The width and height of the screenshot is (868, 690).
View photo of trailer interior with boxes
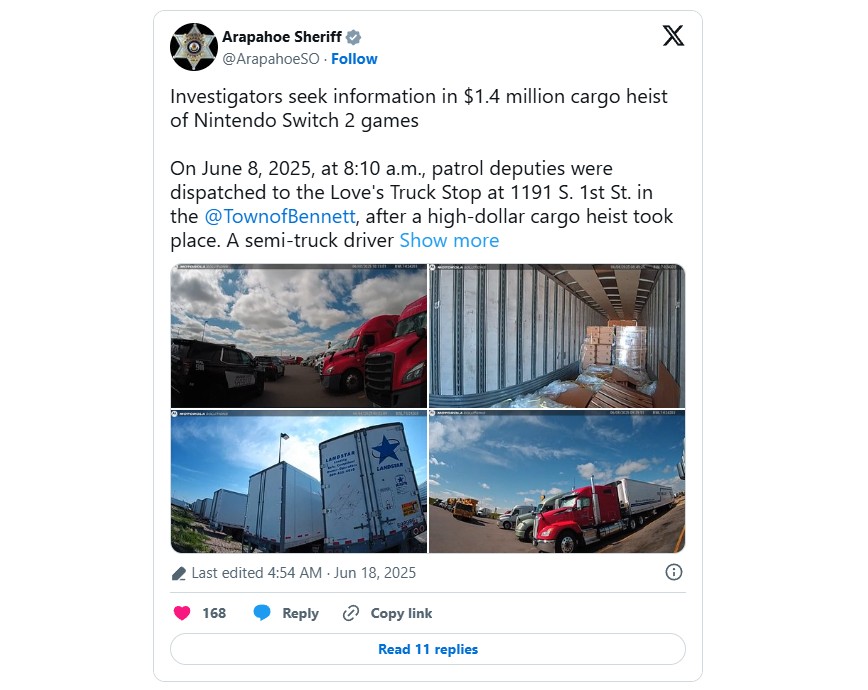[x=557, y=336]
